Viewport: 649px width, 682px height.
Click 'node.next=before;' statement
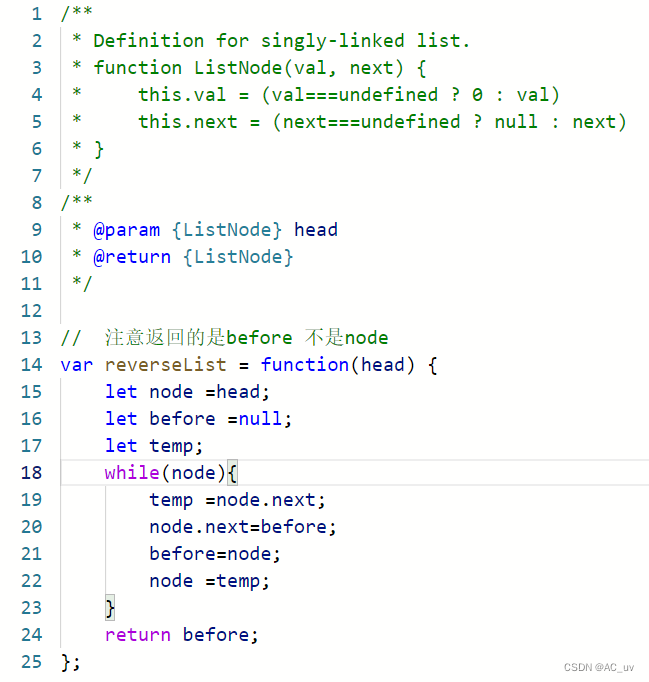[x=243, y=527]
